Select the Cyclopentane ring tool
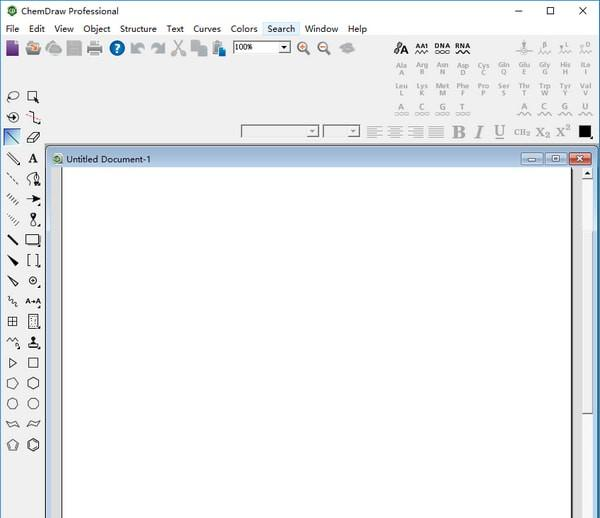Image resolution: width=600 pixels, height=518 pixels. 13,383
